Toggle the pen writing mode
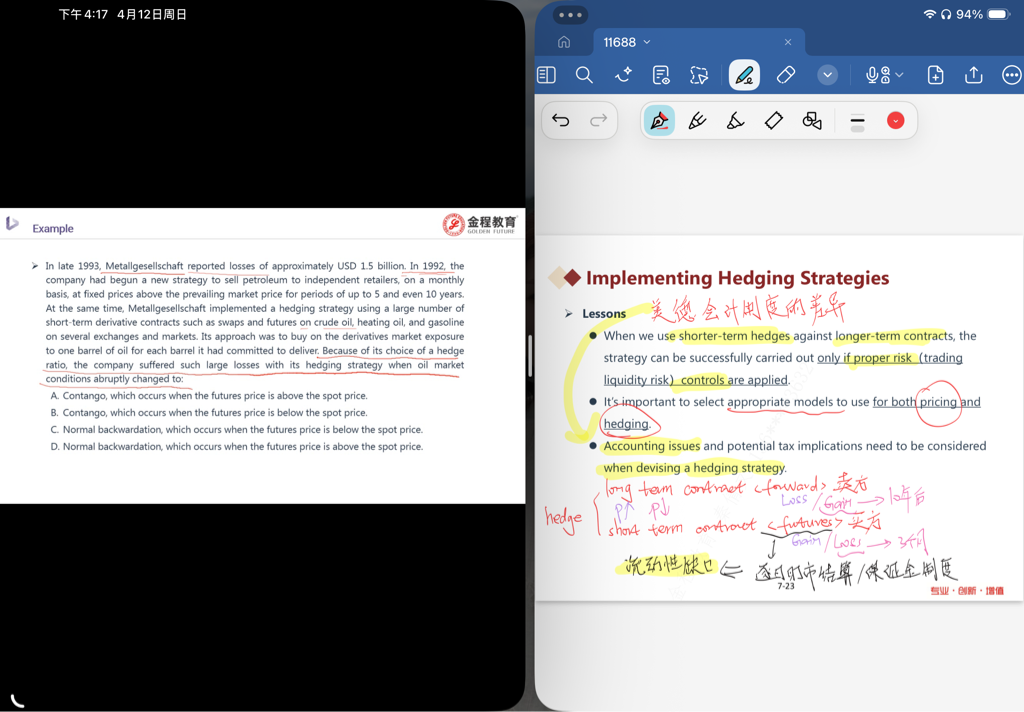Screen dimensions: 1024x712 [743, 75]
